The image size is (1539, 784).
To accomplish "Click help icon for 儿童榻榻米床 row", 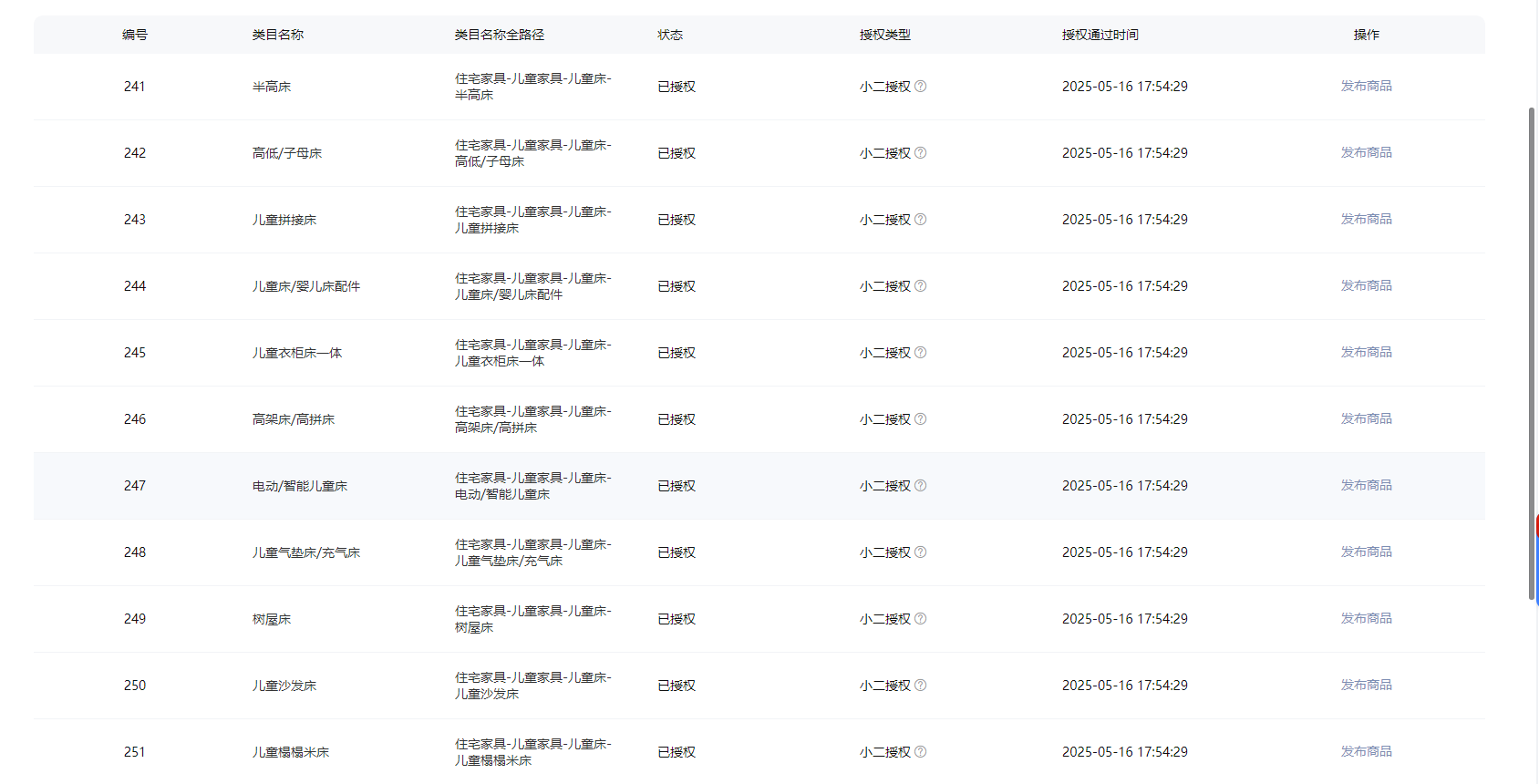I will tap(920, 752).
